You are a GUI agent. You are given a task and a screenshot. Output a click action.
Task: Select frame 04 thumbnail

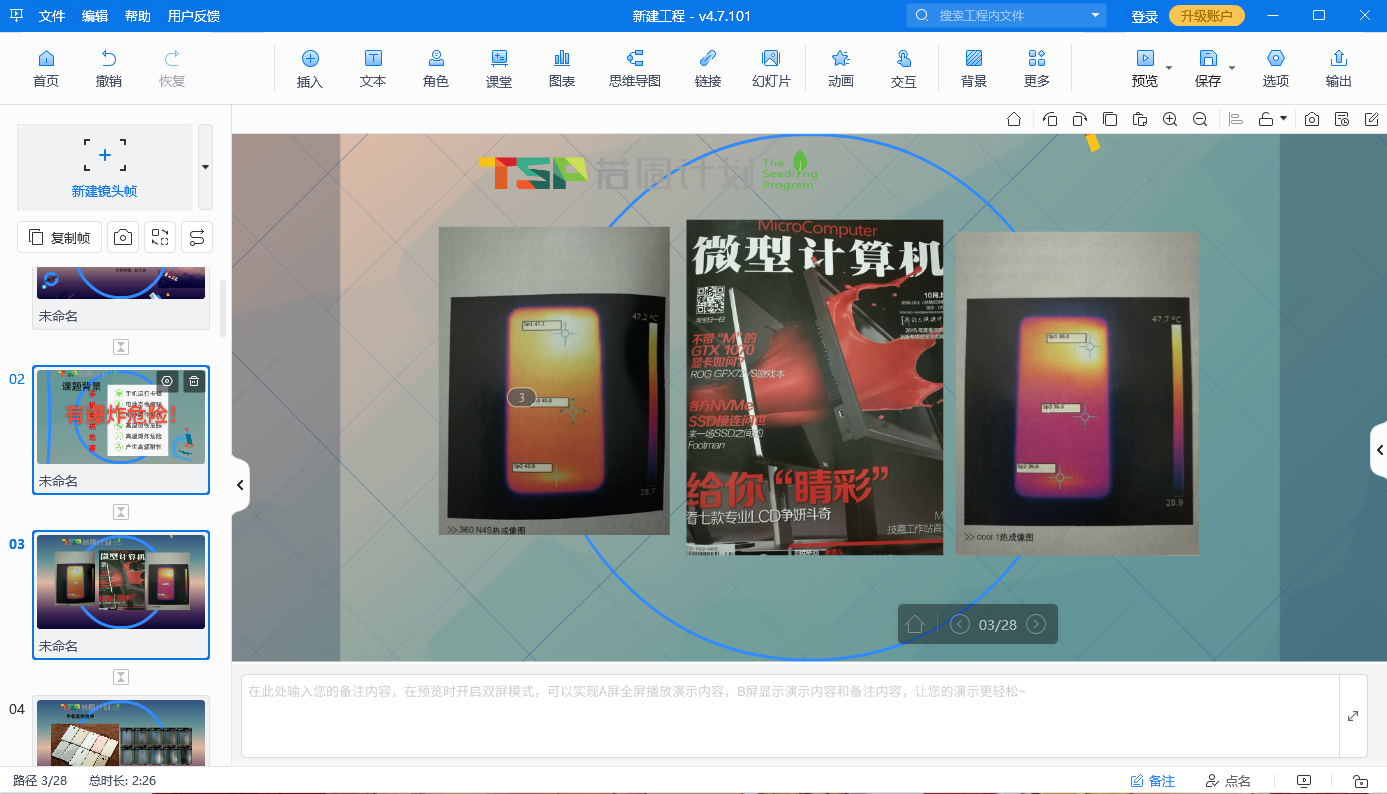[121, 732]
